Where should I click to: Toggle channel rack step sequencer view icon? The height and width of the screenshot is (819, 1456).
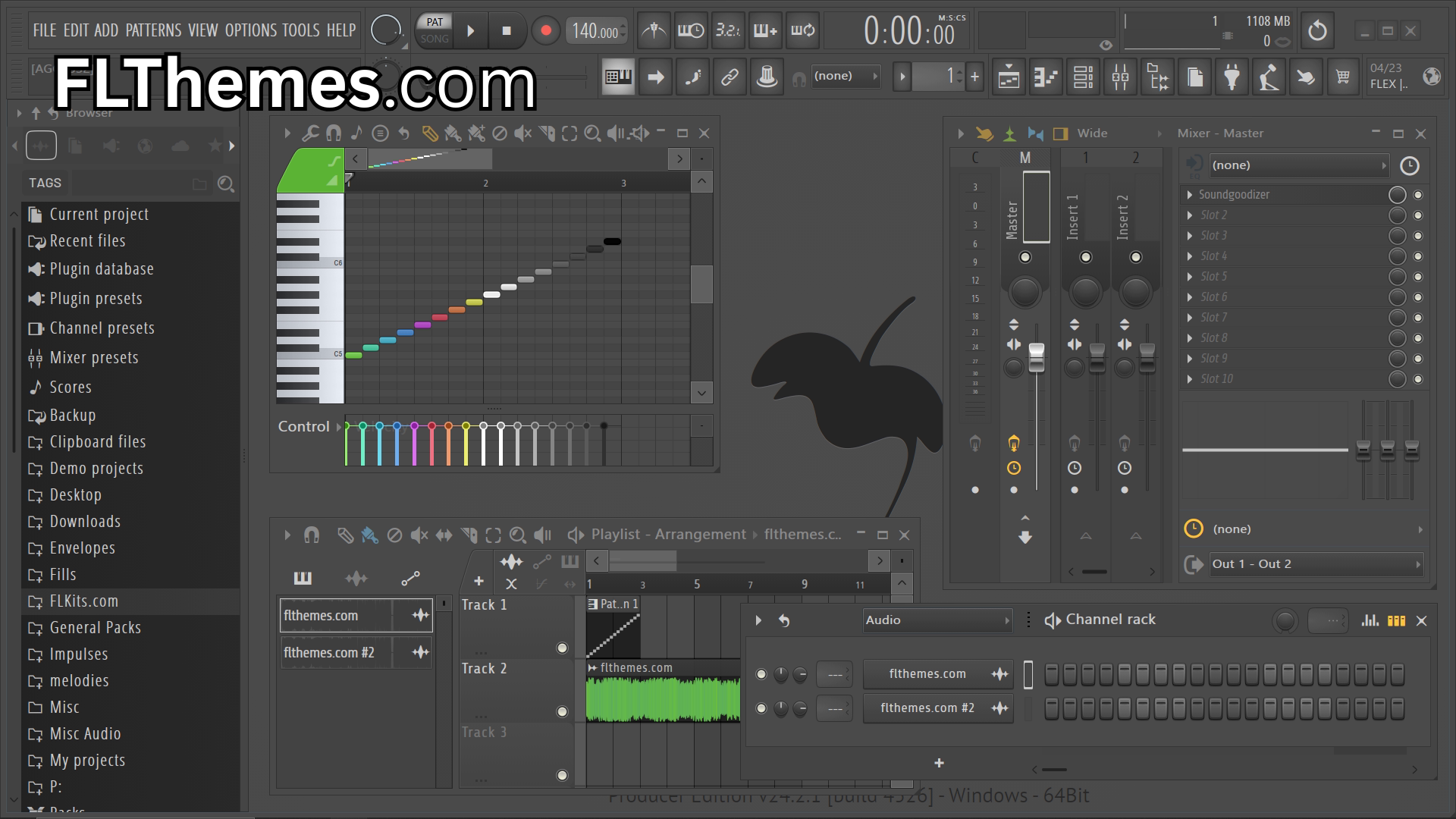pyautogui.click(x=1396, y=620)
